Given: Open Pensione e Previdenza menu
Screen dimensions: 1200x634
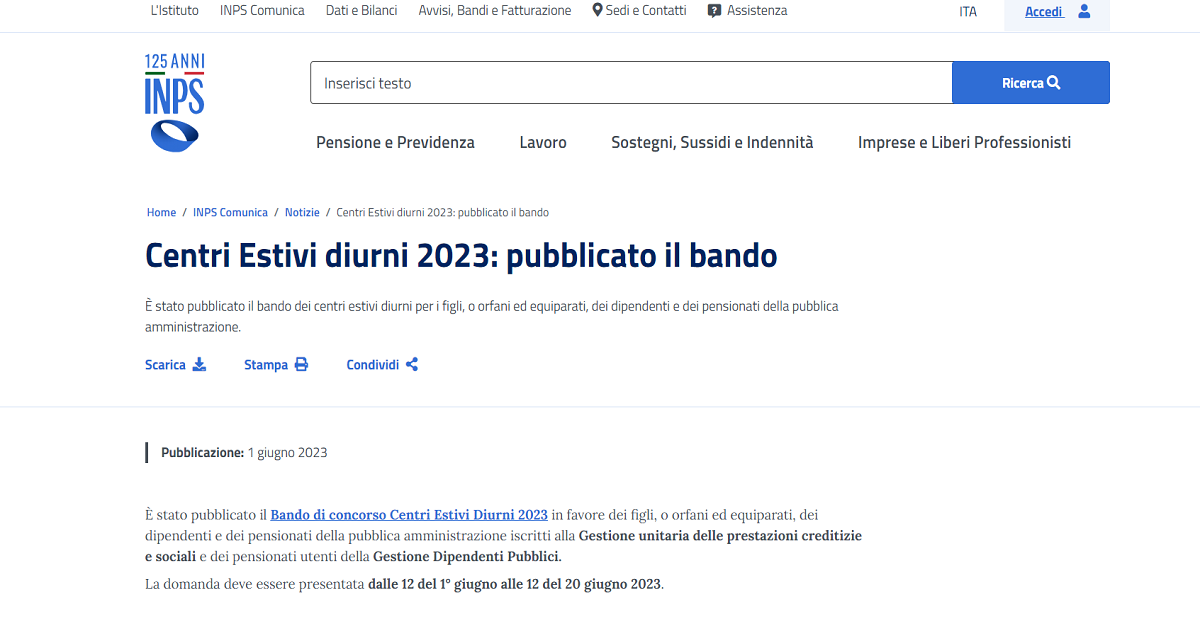Looking at the screenshot, I should (395, 142).
